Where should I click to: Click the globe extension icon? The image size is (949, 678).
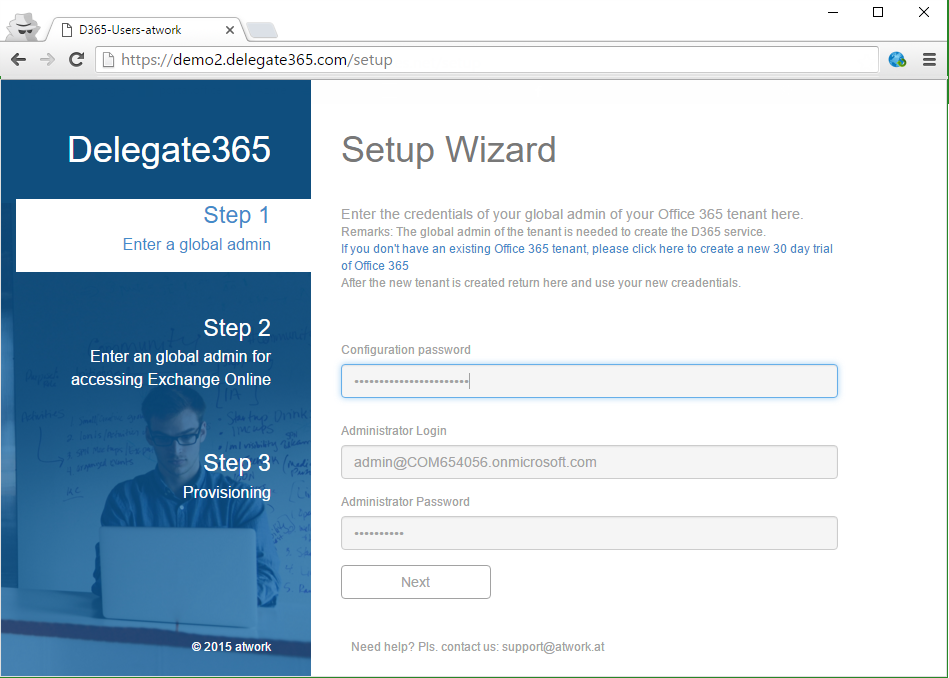coord(898,59)
